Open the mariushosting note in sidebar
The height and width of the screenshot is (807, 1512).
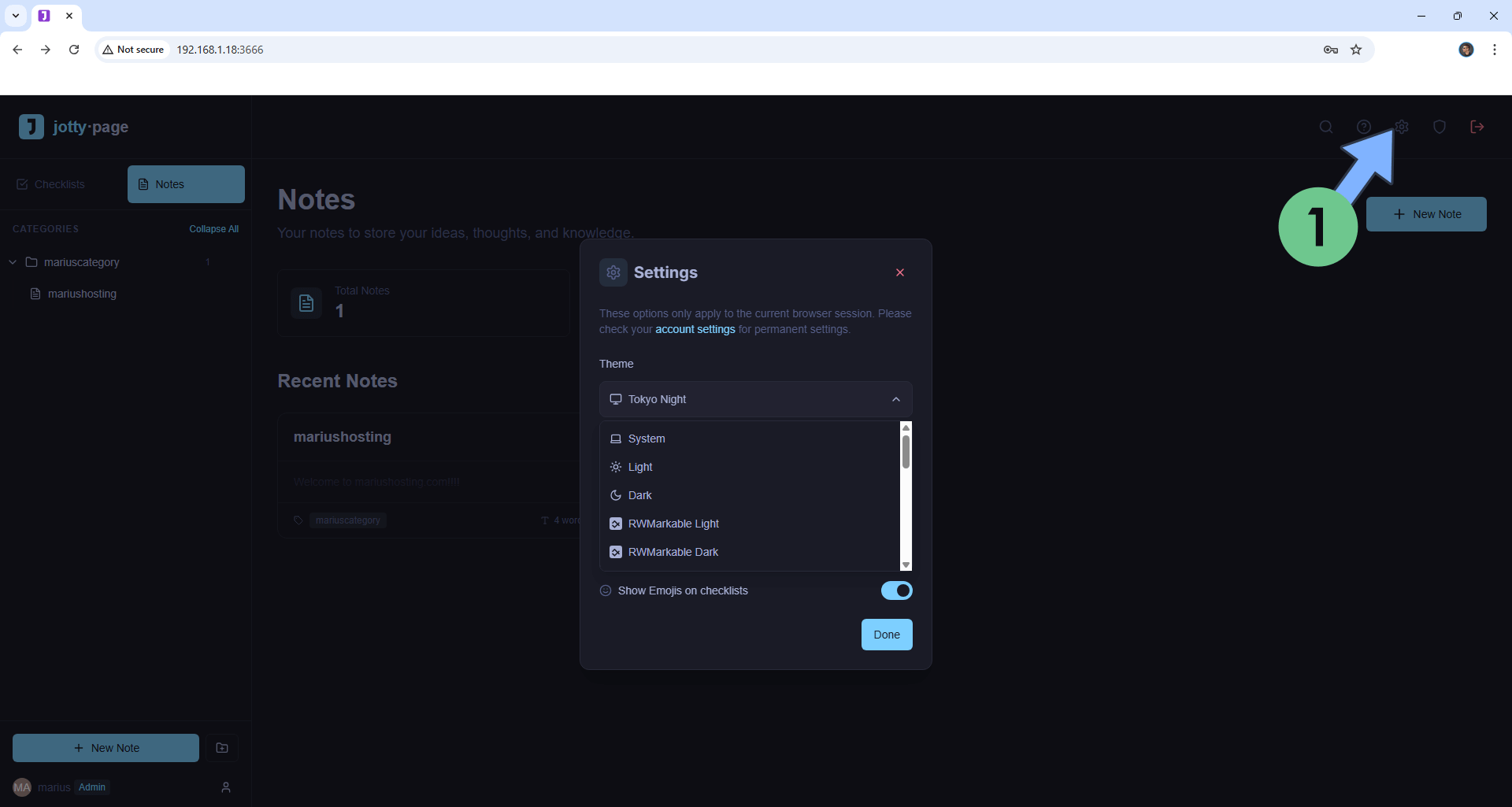tap(82, 294)
